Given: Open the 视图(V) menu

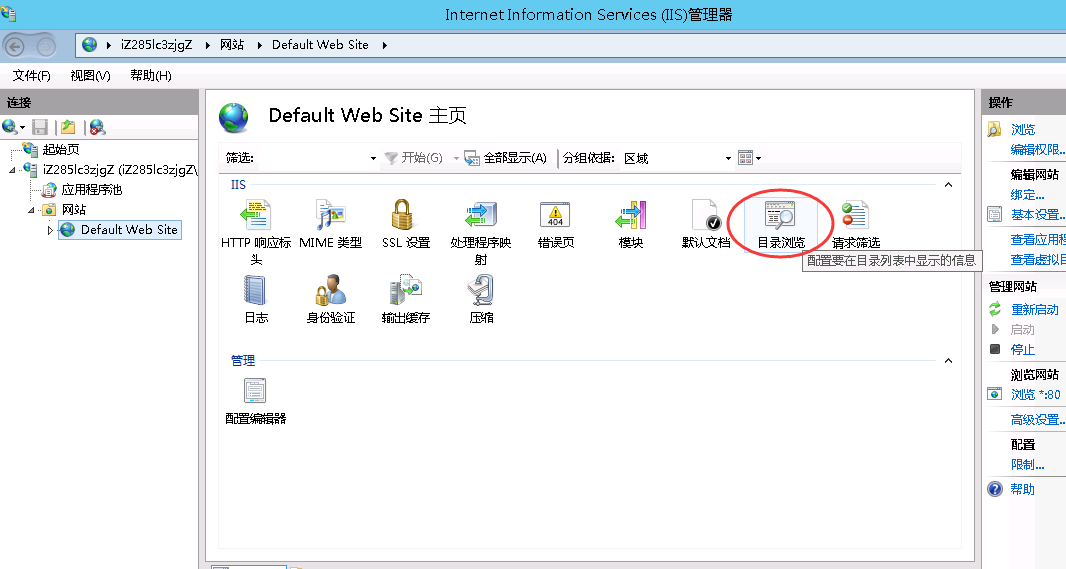Looking at the screenshot, I should pyautogui.click(x=90, y=76).
